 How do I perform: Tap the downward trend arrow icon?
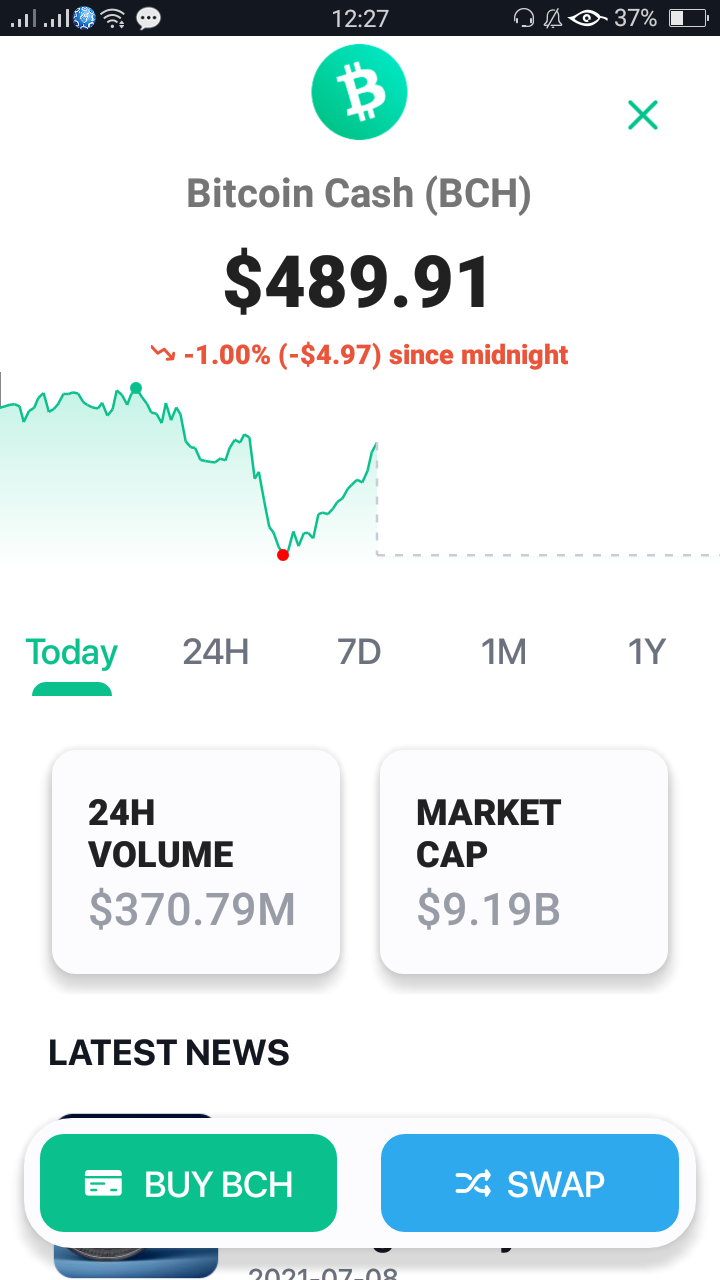[162, 354]
